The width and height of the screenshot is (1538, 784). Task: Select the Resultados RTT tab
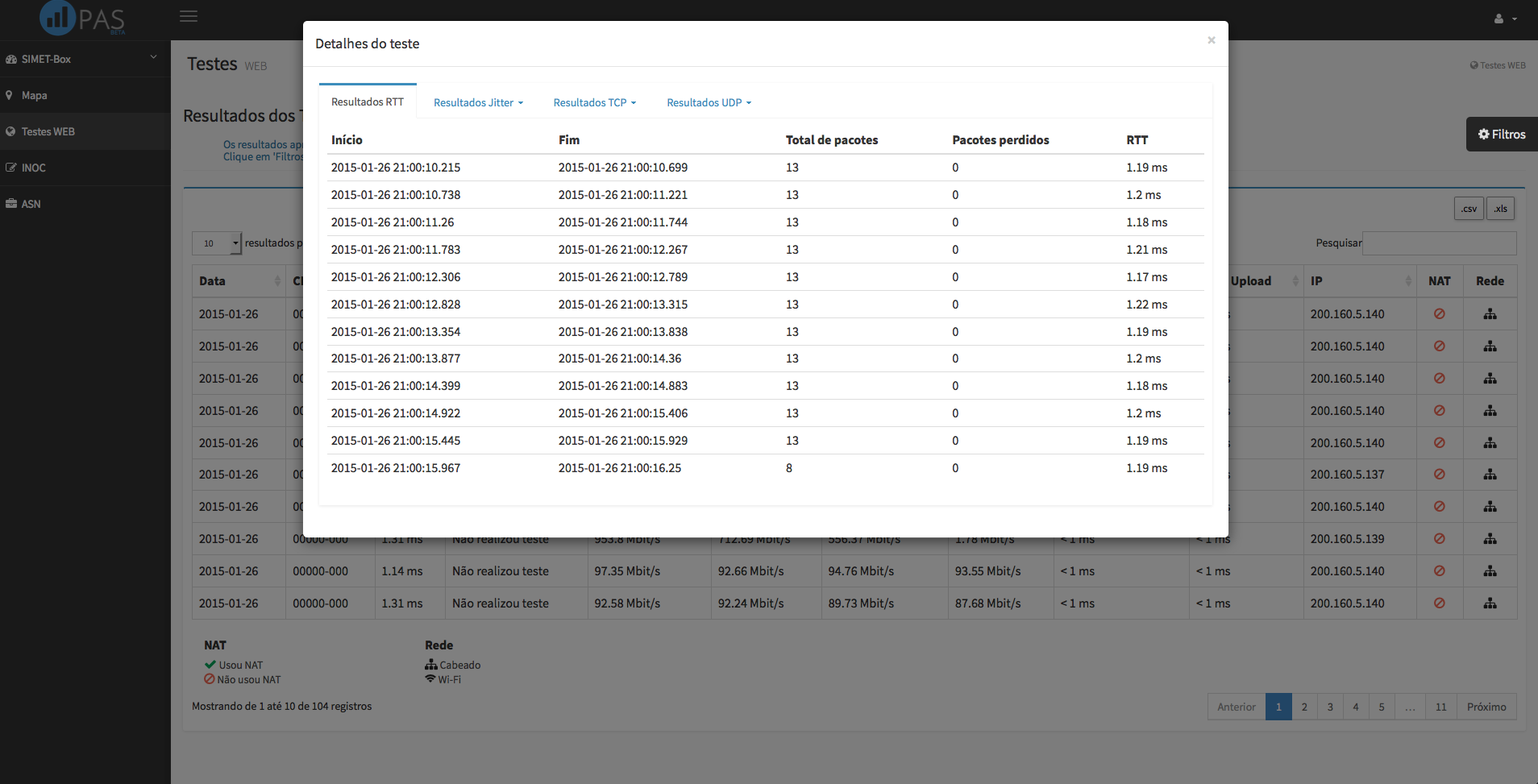pyautogui.click(x=368, y=102)
